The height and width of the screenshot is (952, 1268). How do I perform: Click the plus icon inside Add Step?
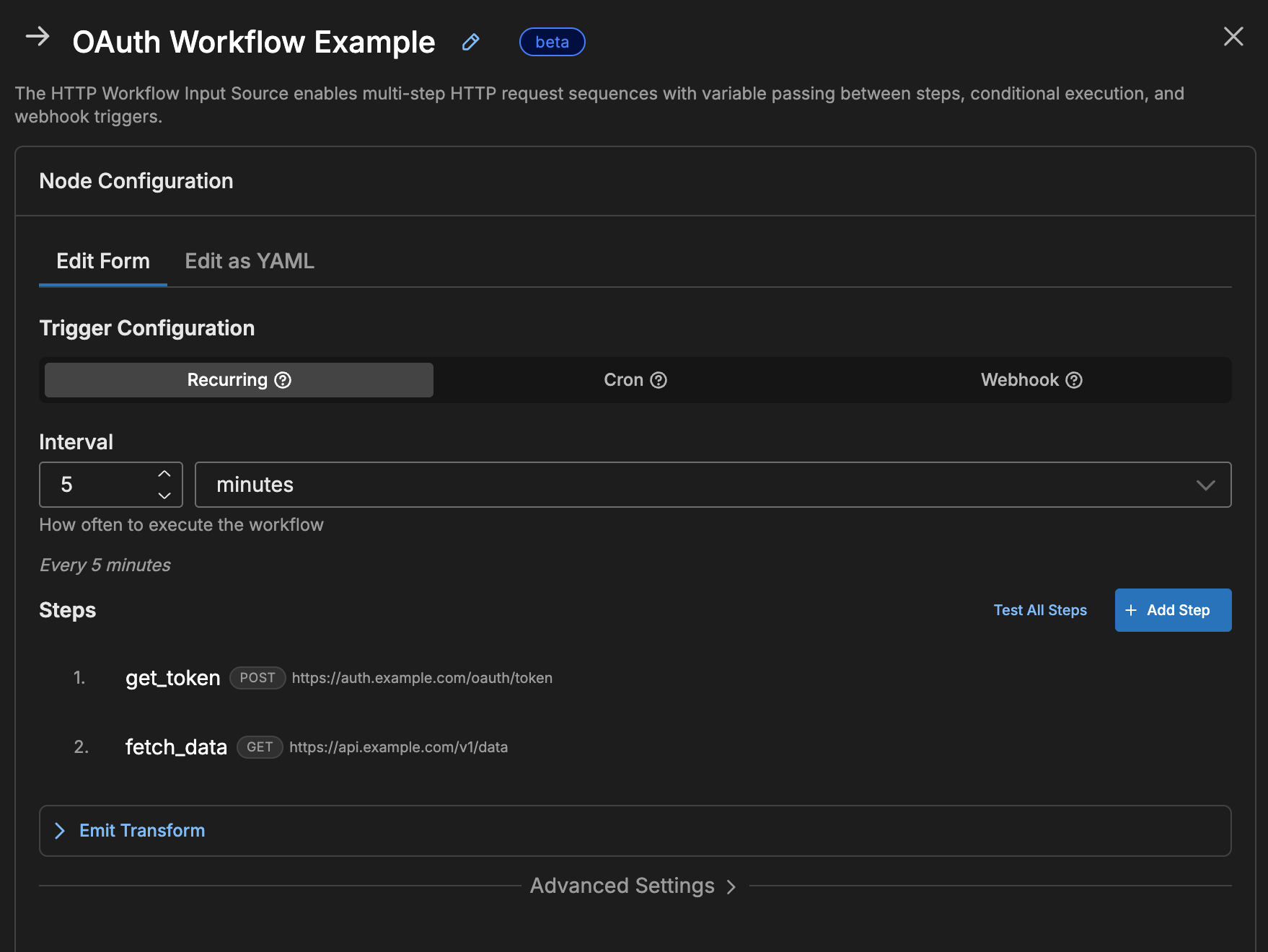[x=1131, y=609]
